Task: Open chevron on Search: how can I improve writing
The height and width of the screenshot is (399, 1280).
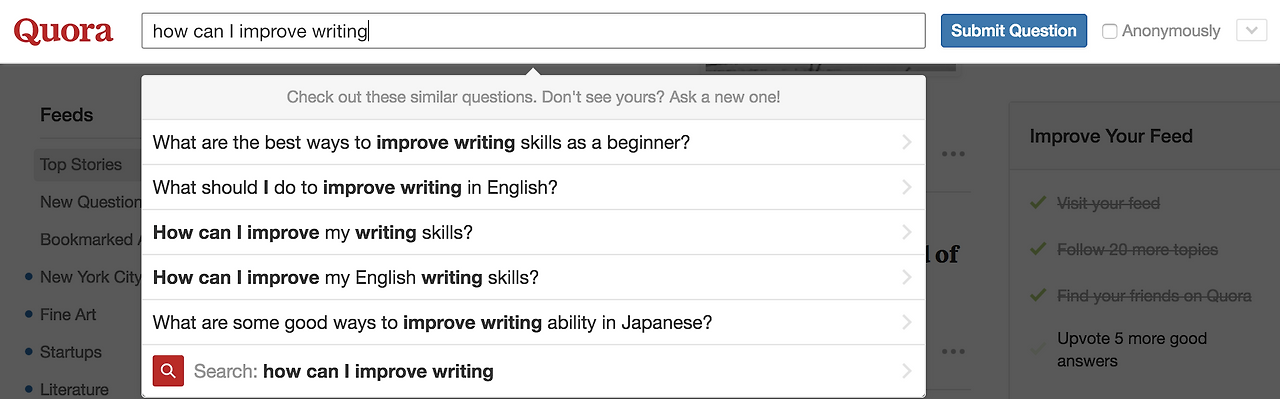Action: [907, 371]
